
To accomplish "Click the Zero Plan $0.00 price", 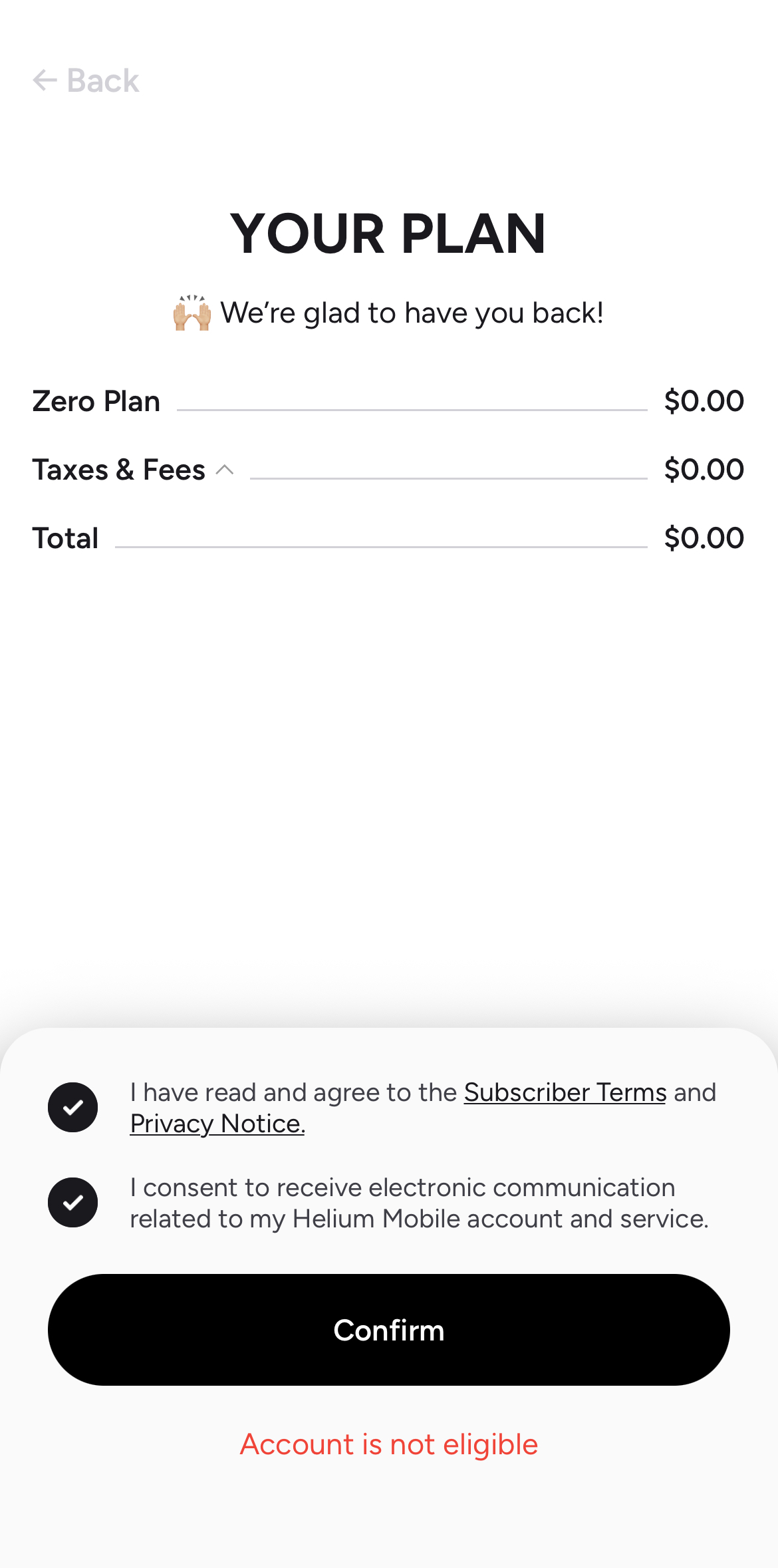I will click(704, 401).
